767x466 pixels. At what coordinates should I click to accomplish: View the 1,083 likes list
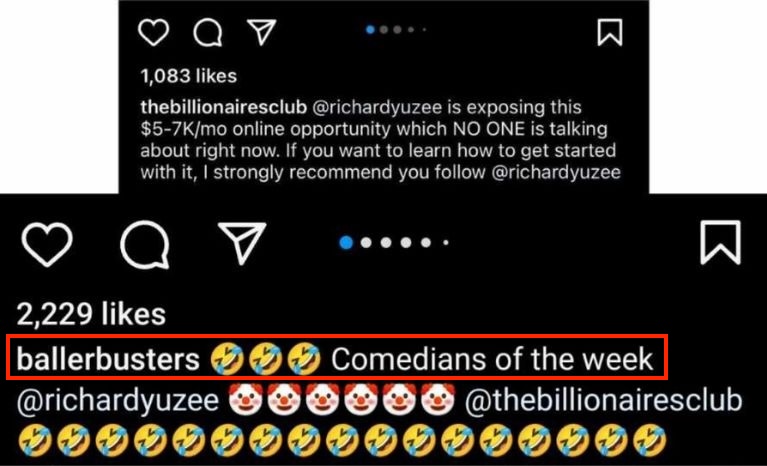click(x=188, y=76)
